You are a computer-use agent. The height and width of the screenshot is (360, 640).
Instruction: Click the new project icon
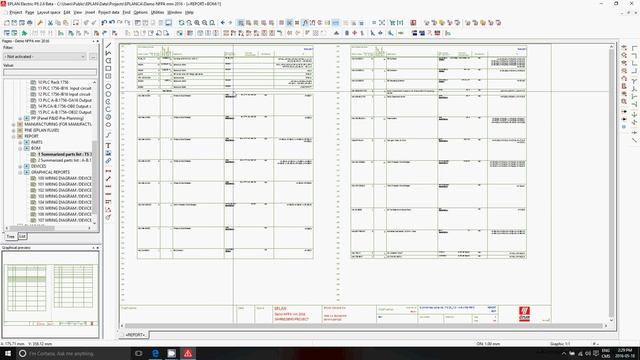[7, 23]
